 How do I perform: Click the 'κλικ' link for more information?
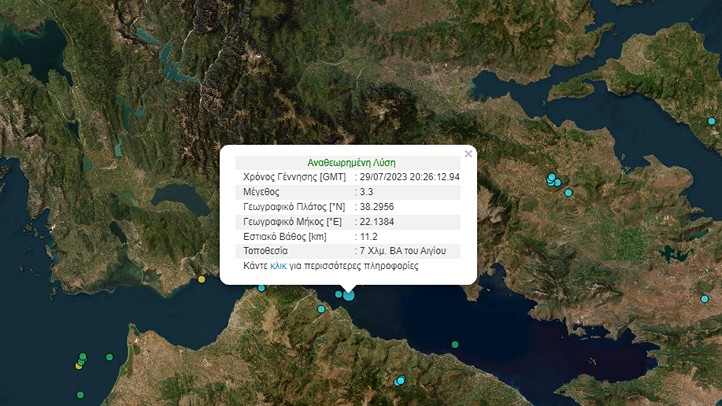point(281,267)
